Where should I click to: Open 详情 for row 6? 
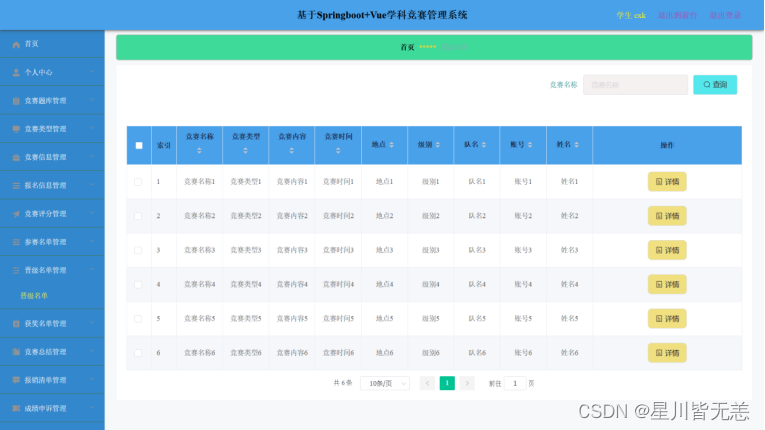pos(667,353)
